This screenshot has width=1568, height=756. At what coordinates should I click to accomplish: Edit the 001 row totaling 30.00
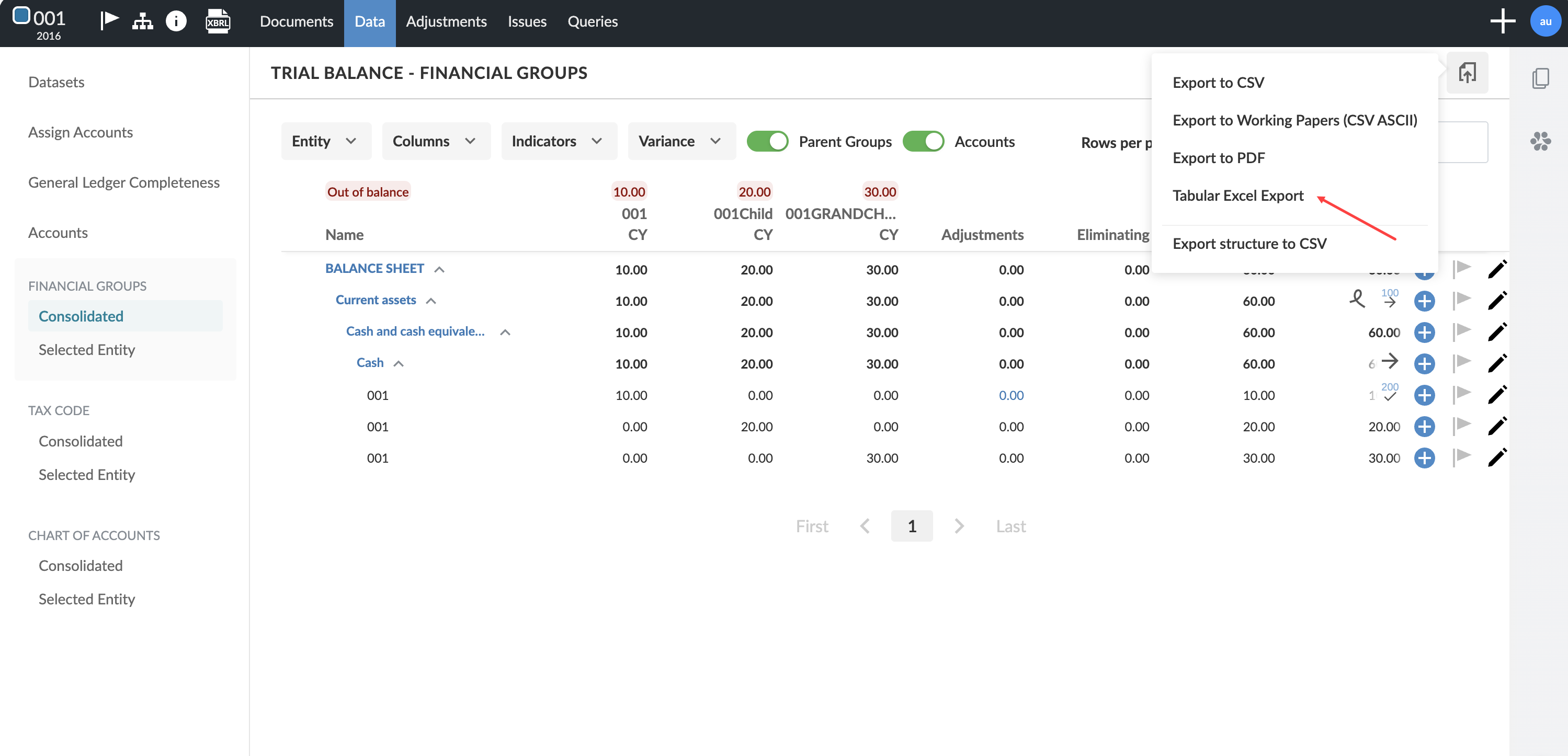coord(1497,457)
